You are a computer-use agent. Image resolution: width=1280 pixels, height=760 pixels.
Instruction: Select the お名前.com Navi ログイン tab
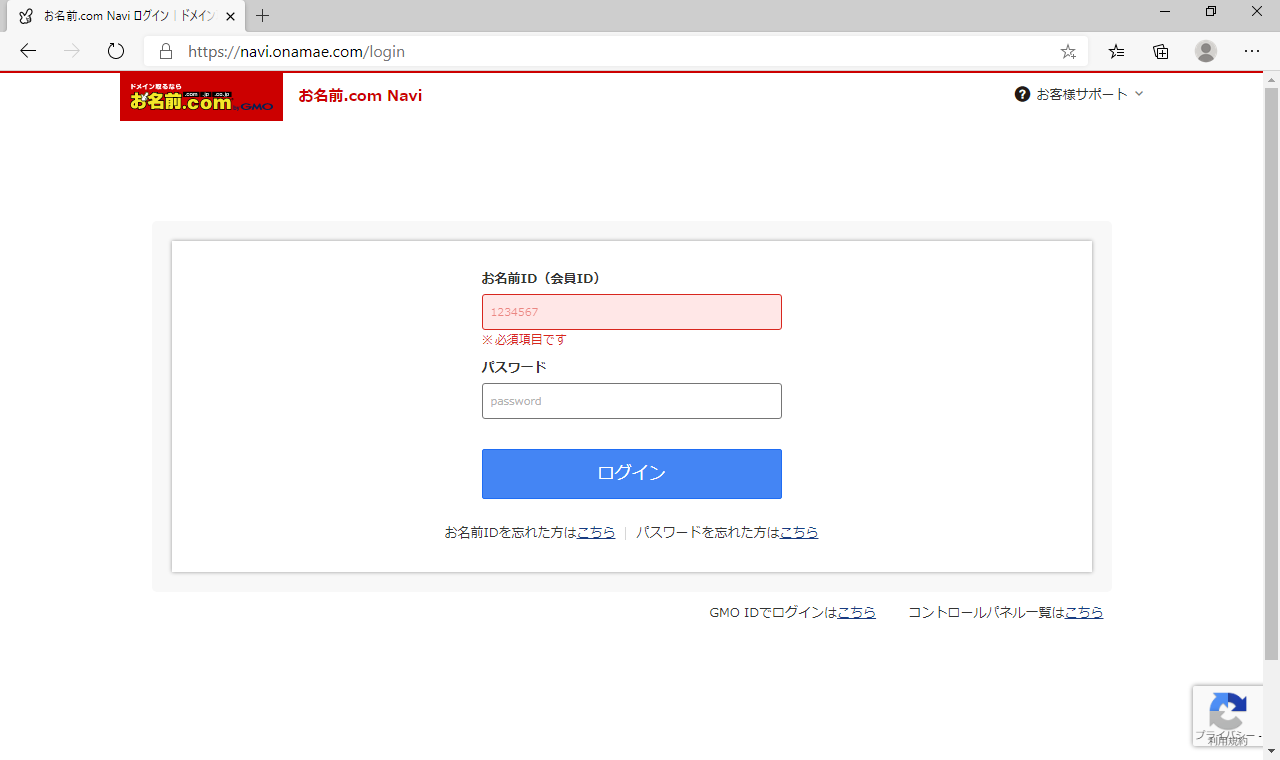(x=126, y=16)
